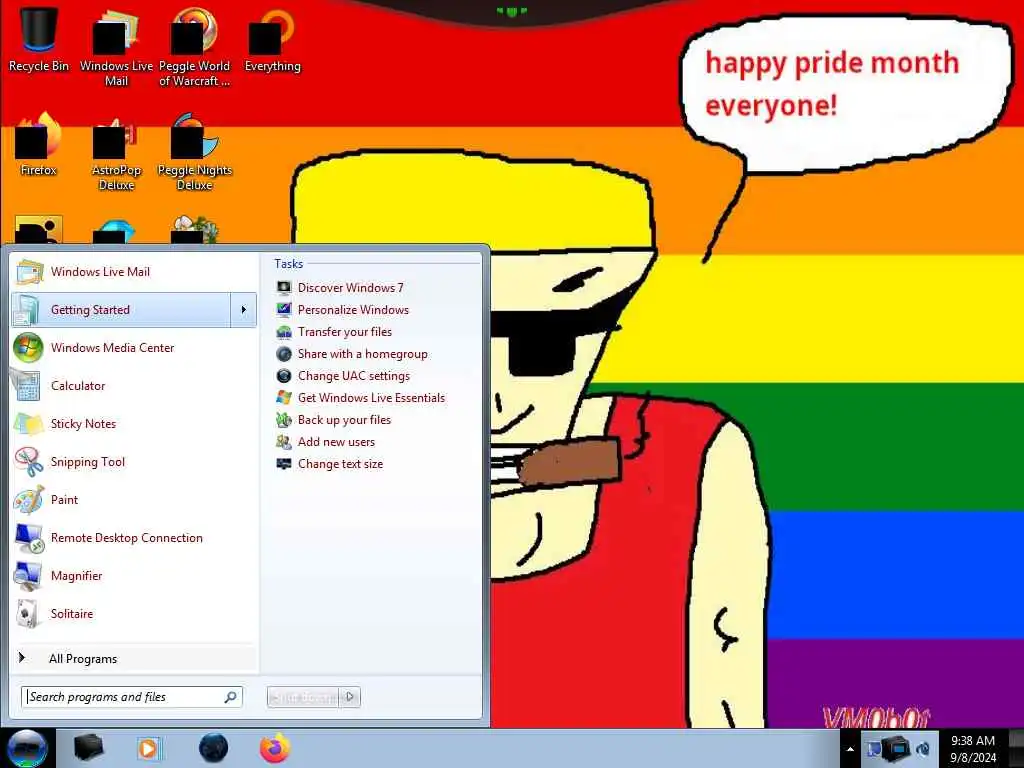1024x768 pixels.
Task: Open Windows Live Mail from Start menu
Action: coord(134,272)
